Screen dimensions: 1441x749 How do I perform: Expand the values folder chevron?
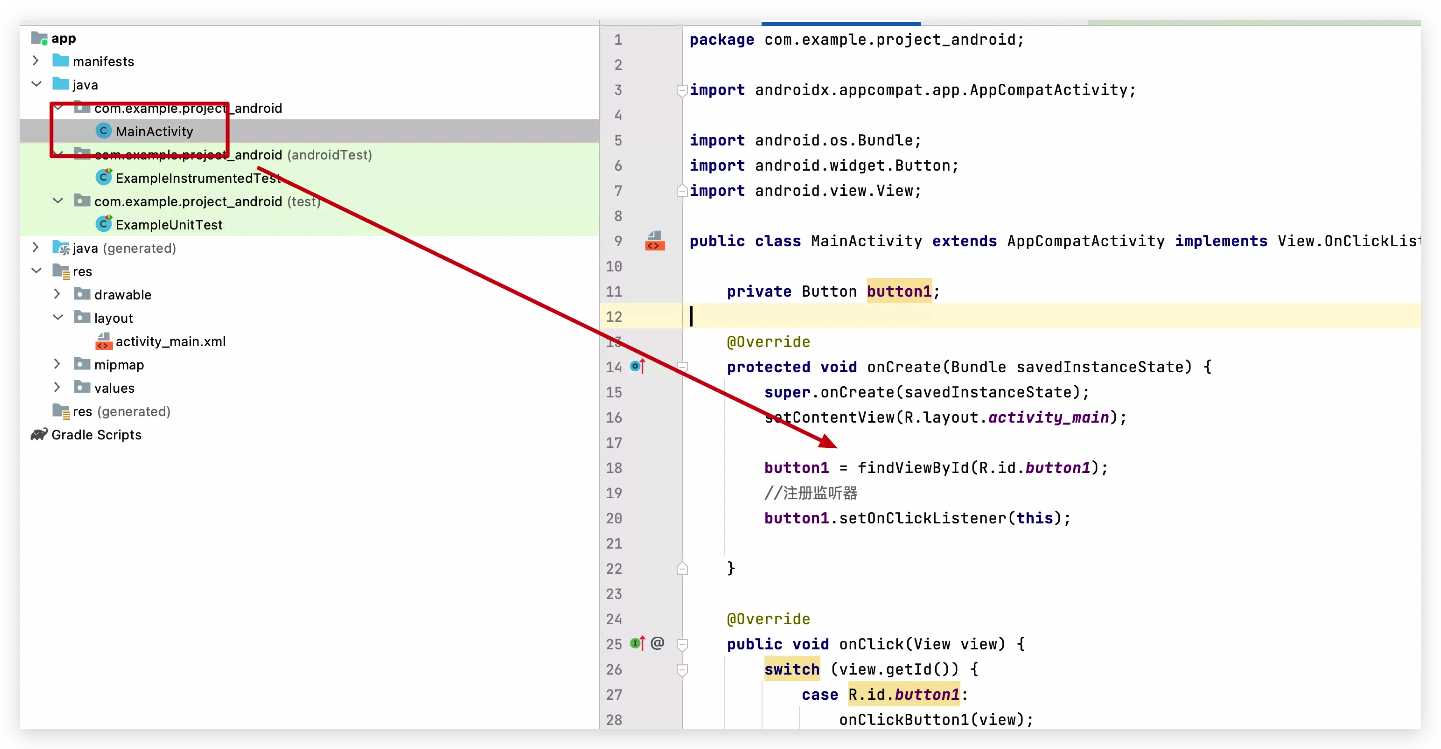click(58, 388)
